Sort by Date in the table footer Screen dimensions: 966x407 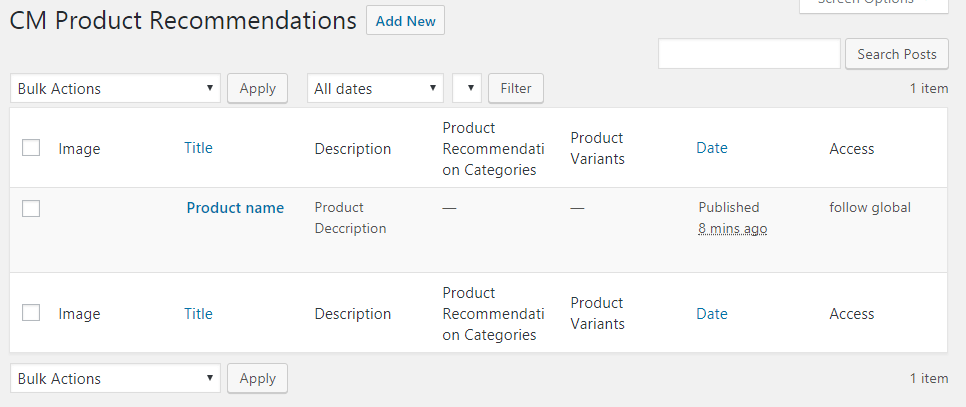(x=711, y=313)
